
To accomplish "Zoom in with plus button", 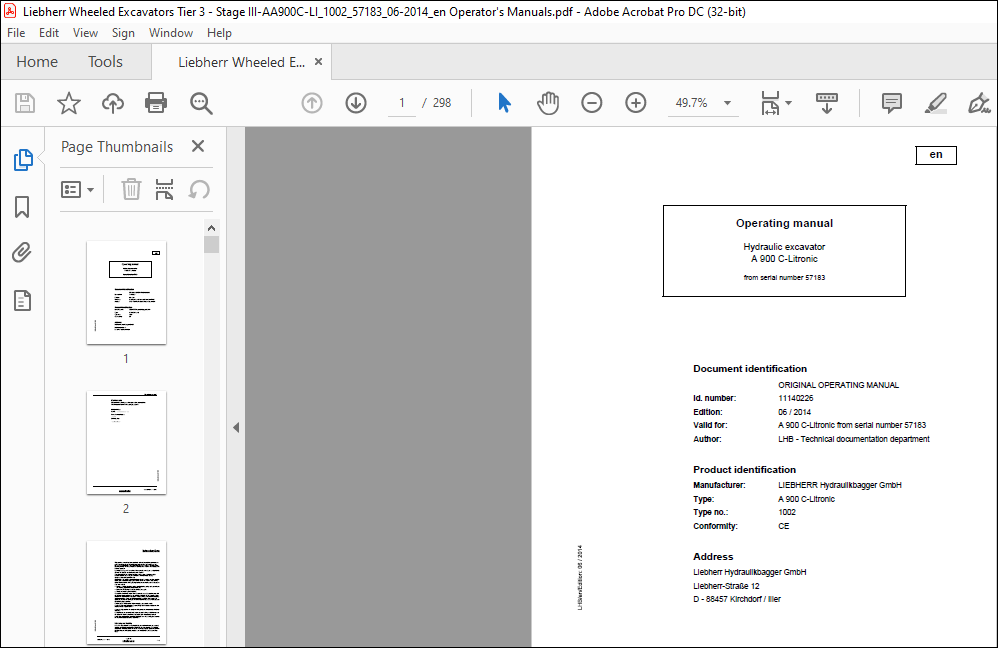I will 635,102.
